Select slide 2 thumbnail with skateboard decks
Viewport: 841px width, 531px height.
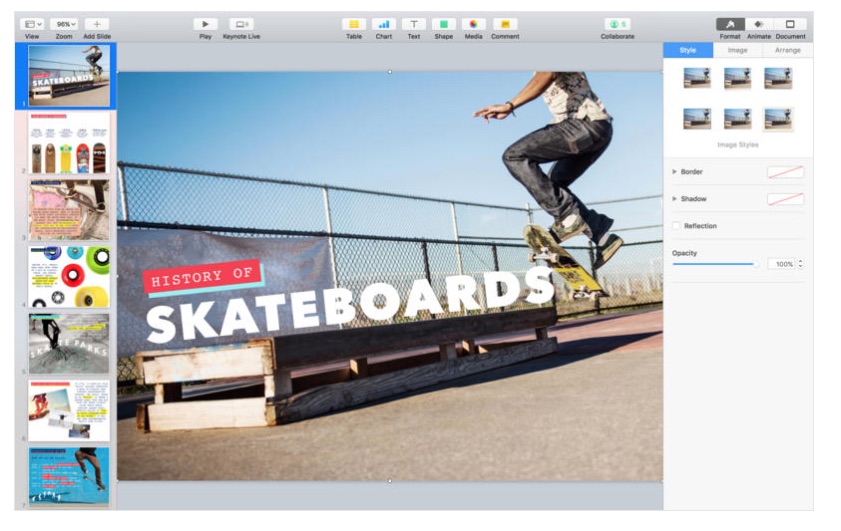69,143
